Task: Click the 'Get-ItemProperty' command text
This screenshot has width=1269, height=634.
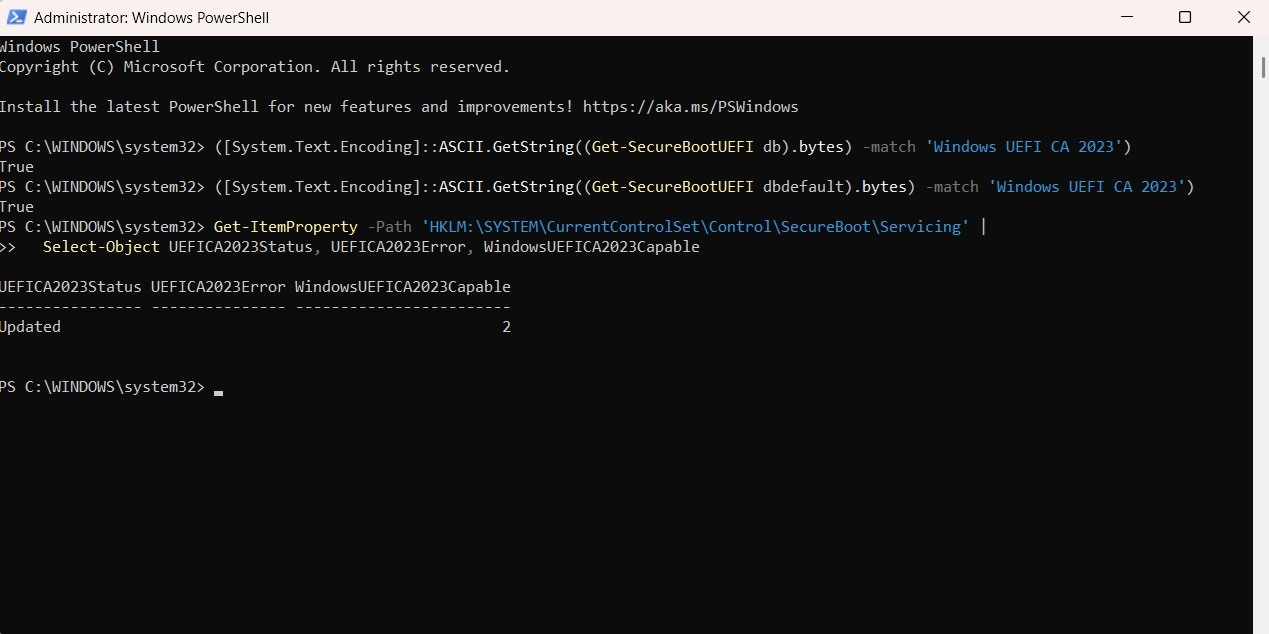Action: [285, 227]
